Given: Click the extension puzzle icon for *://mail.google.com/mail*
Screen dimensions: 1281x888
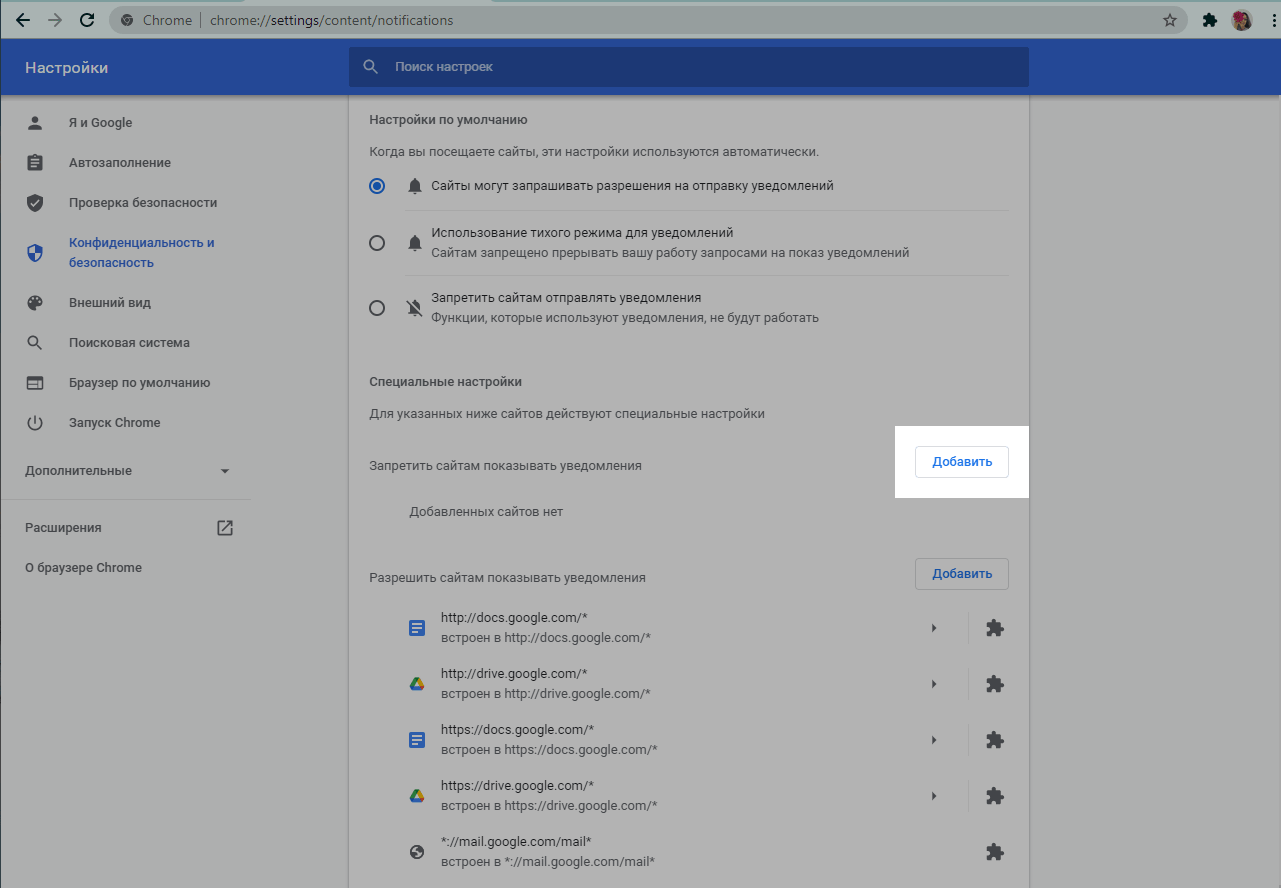Looking at the screenshot, I should click(994, 852).
